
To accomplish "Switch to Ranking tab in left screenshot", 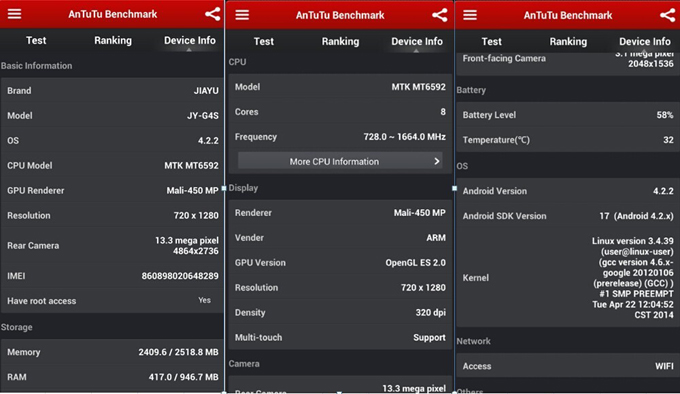I will [x=113, y=40].
